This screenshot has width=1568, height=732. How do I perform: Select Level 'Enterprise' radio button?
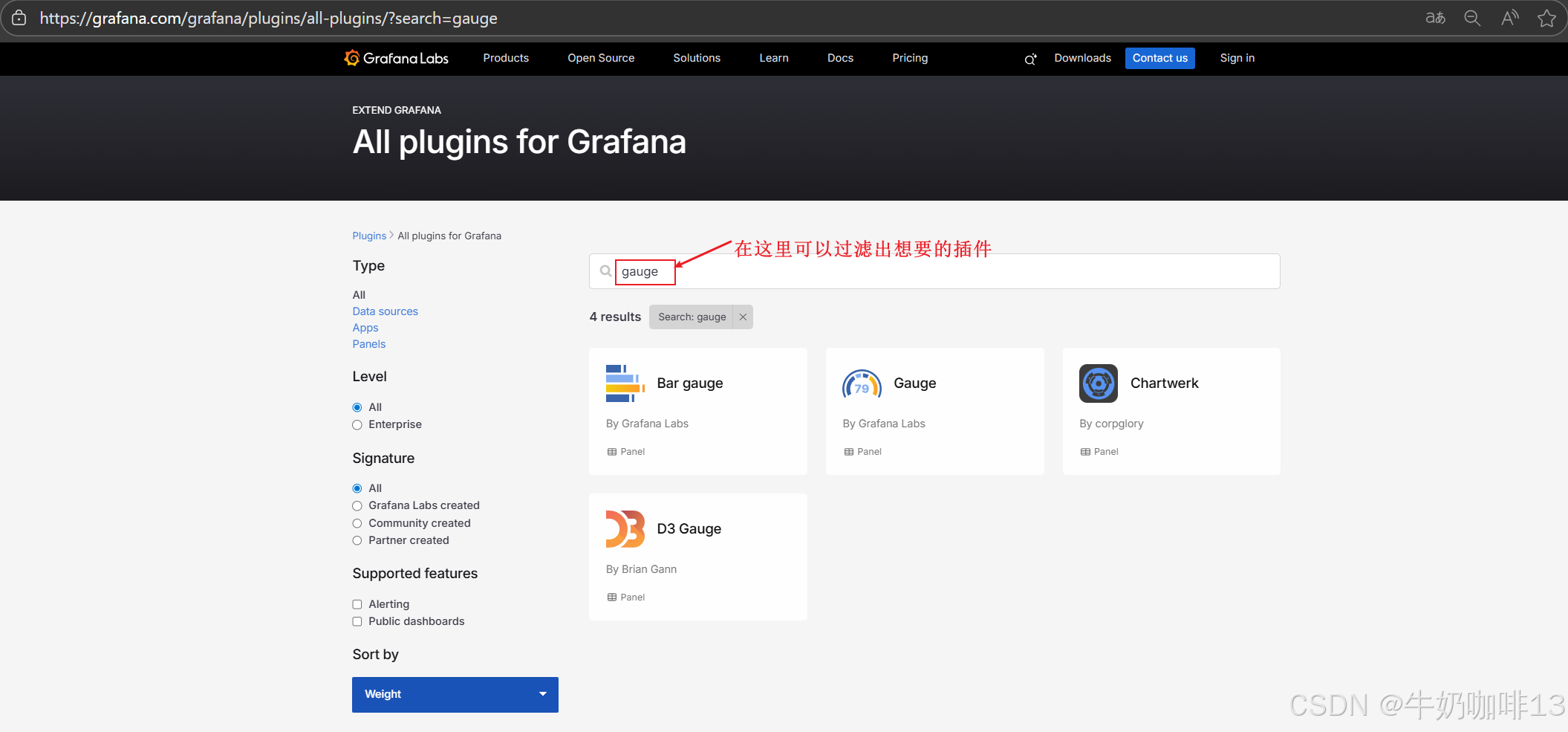coord(357,425)
